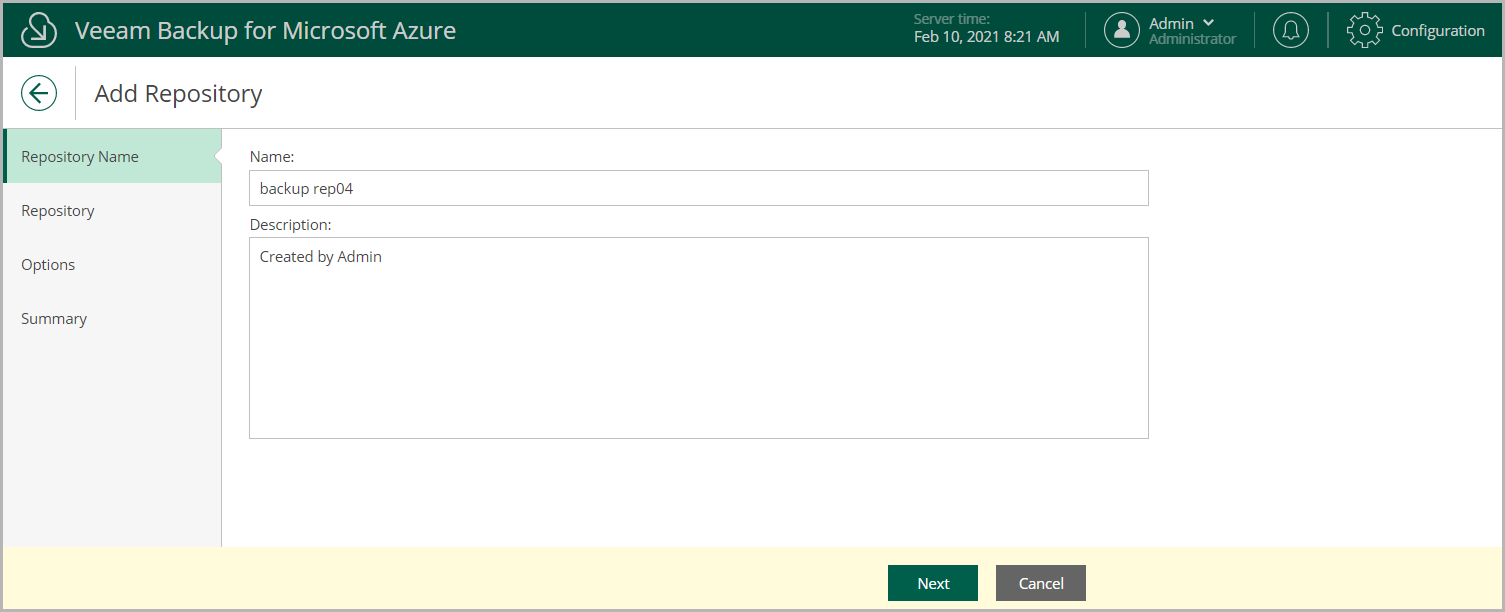Viewport: 1505px width, 612px height.
Task: Expand the Admin account dropdown chevron
Action: 1208,23
